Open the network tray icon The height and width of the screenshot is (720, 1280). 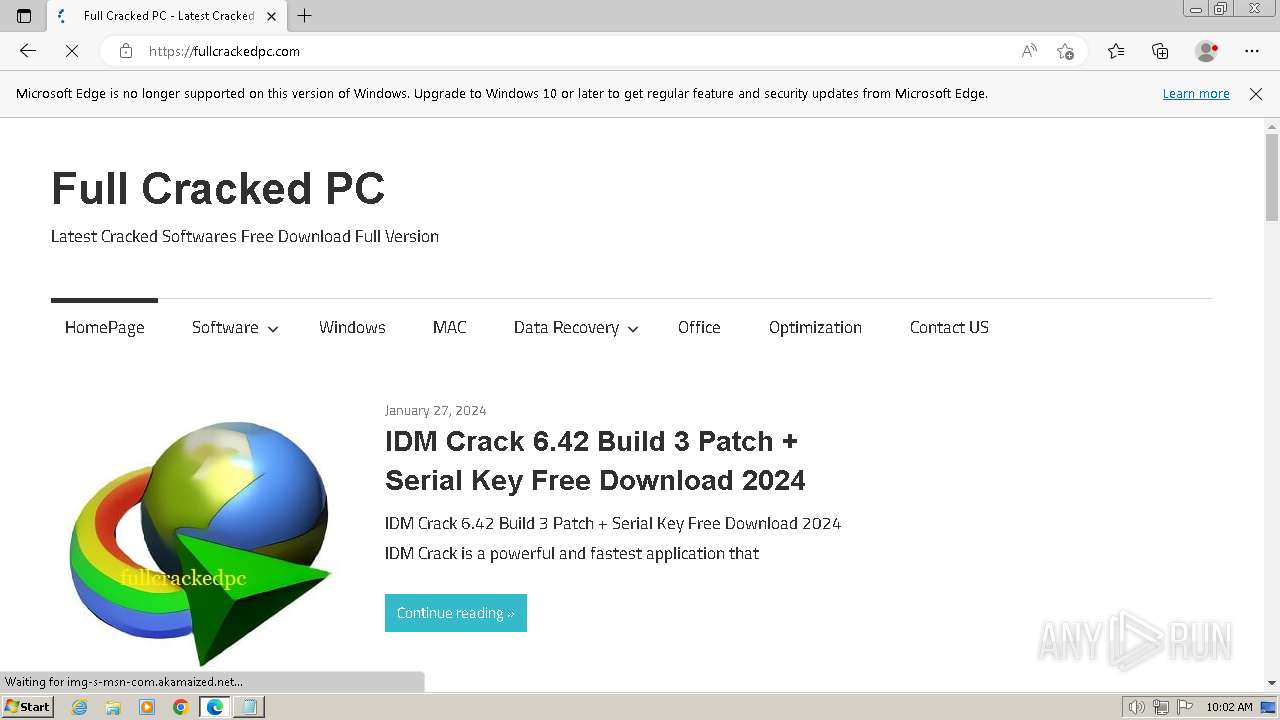pyautogui.click(x=1161, y=707)
